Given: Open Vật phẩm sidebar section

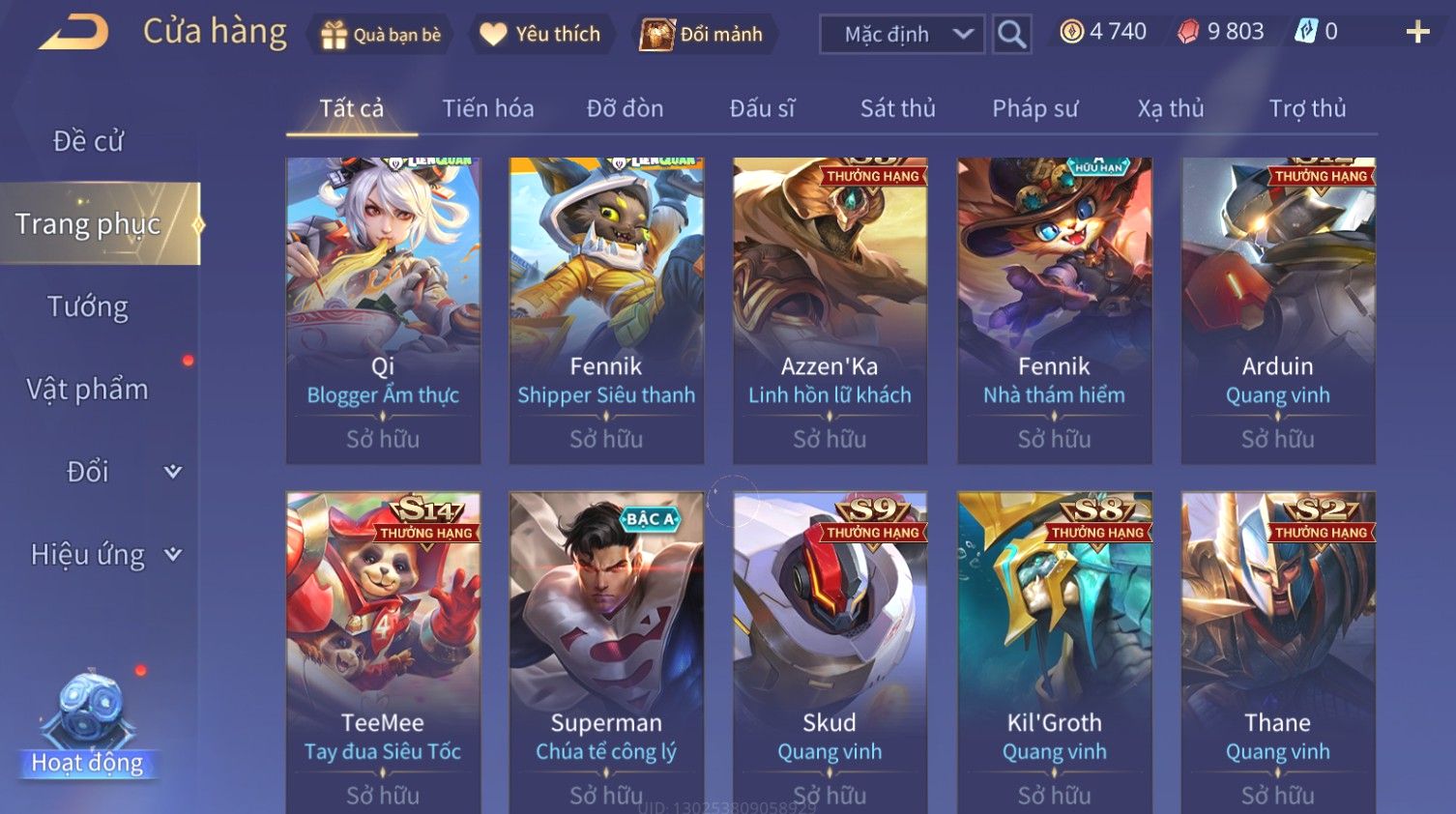Looking at the screenshot, I should tap(88, 390).
